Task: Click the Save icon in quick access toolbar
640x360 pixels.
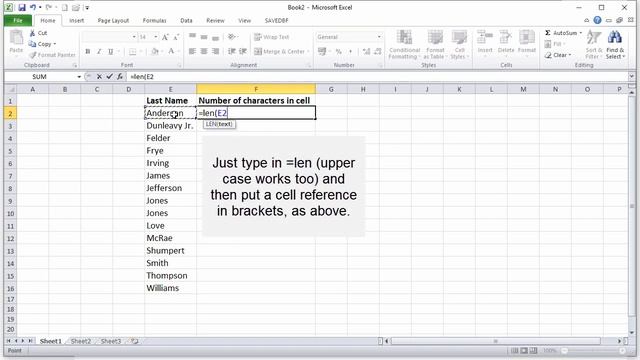Action: (x=22, y=7)
